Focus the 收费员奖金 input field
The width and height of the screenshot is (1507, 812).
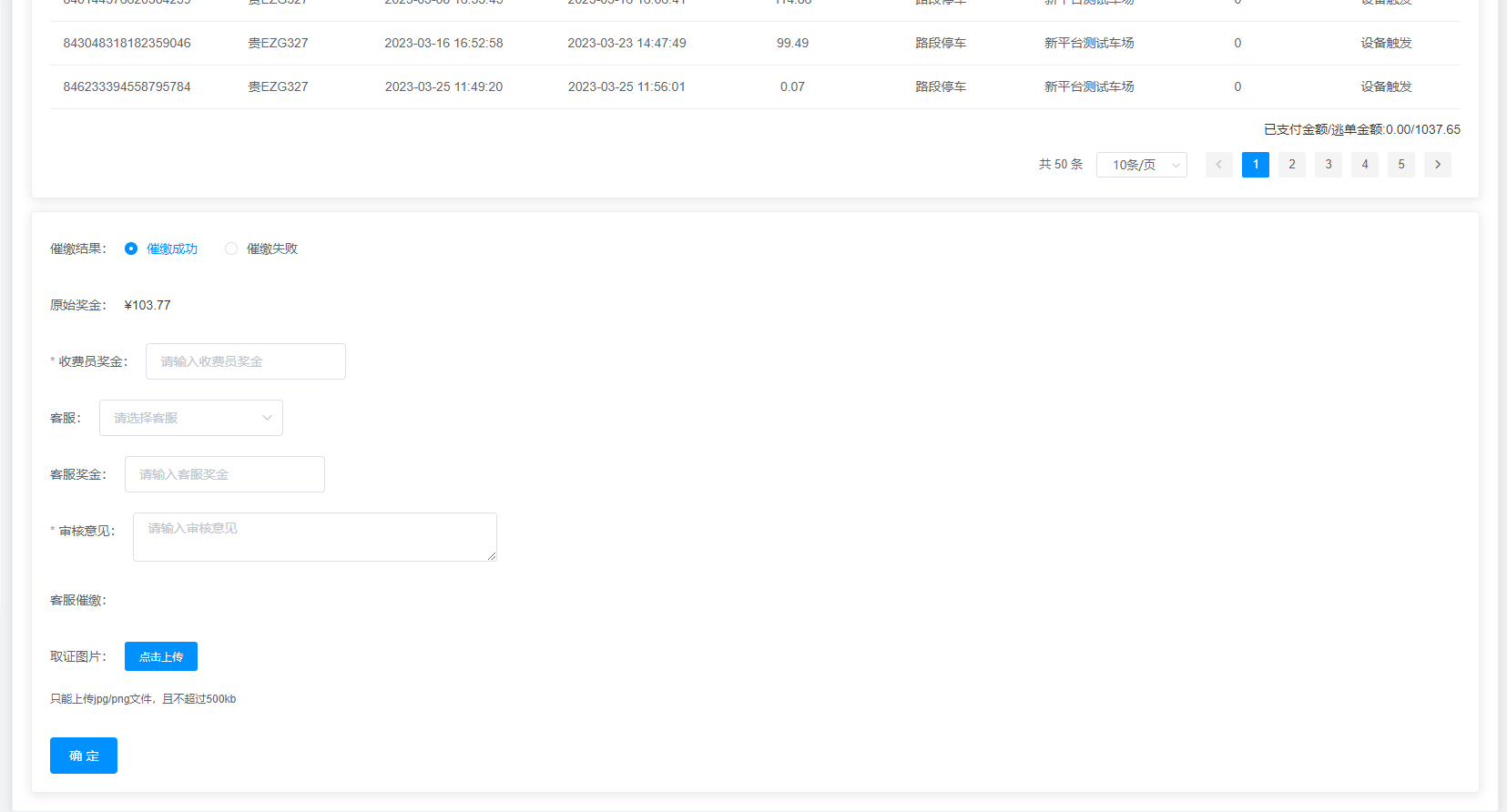245,361
